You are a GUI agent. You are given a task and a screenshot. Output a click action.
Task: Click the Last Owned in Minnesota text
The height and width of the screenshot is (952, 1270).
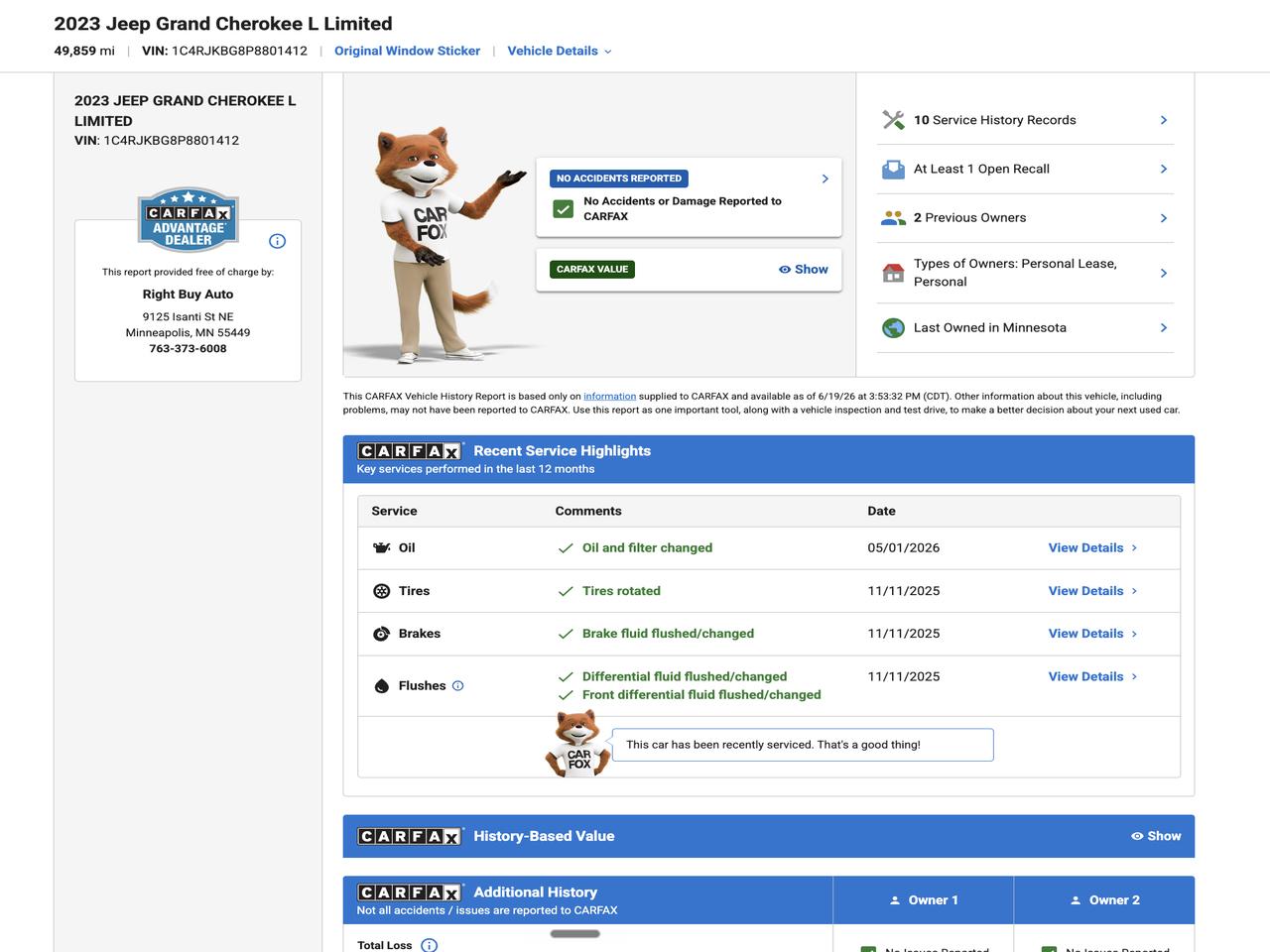coord(989,327)
